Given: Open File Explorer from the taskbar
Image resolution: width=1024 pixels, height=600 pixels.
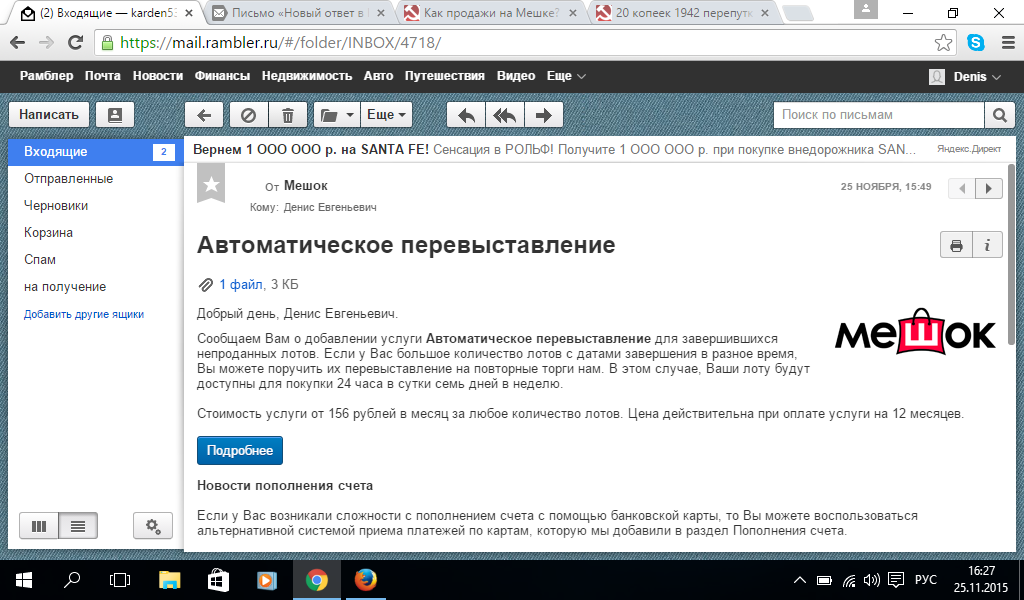Looking at the screenshot, I should point(169,580).
